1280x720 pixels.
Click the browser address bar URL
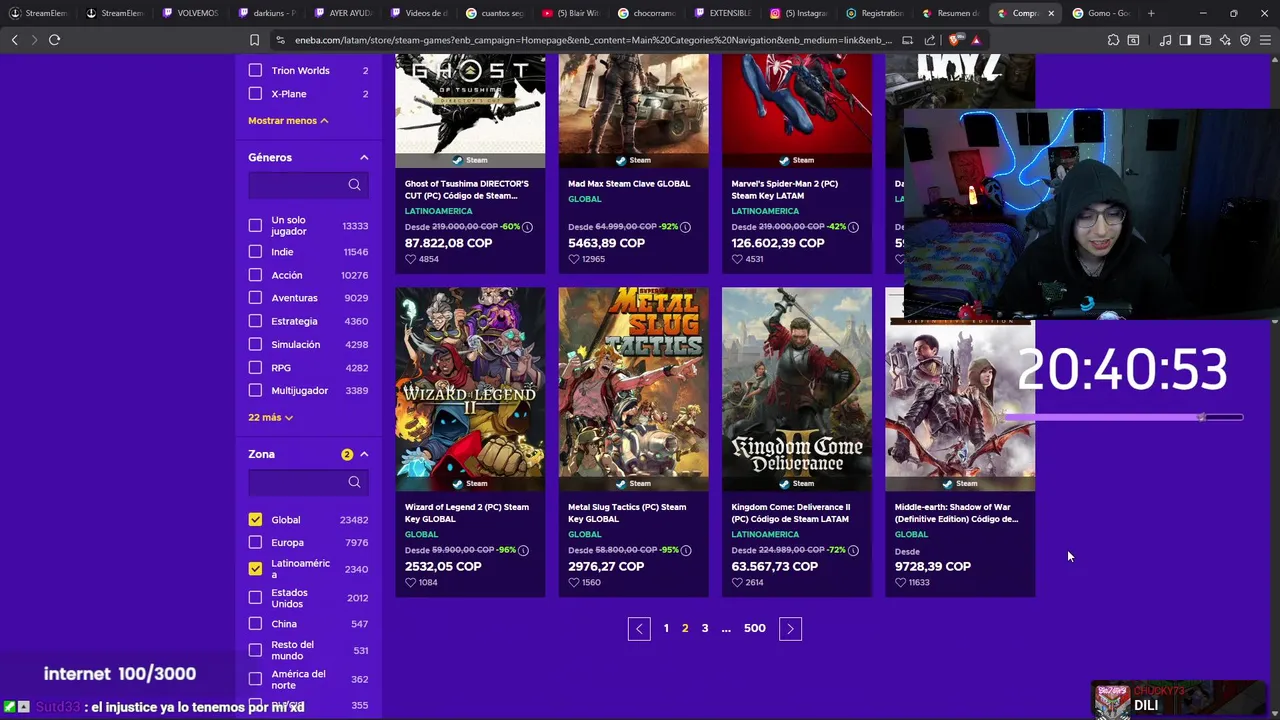(592, 40)
